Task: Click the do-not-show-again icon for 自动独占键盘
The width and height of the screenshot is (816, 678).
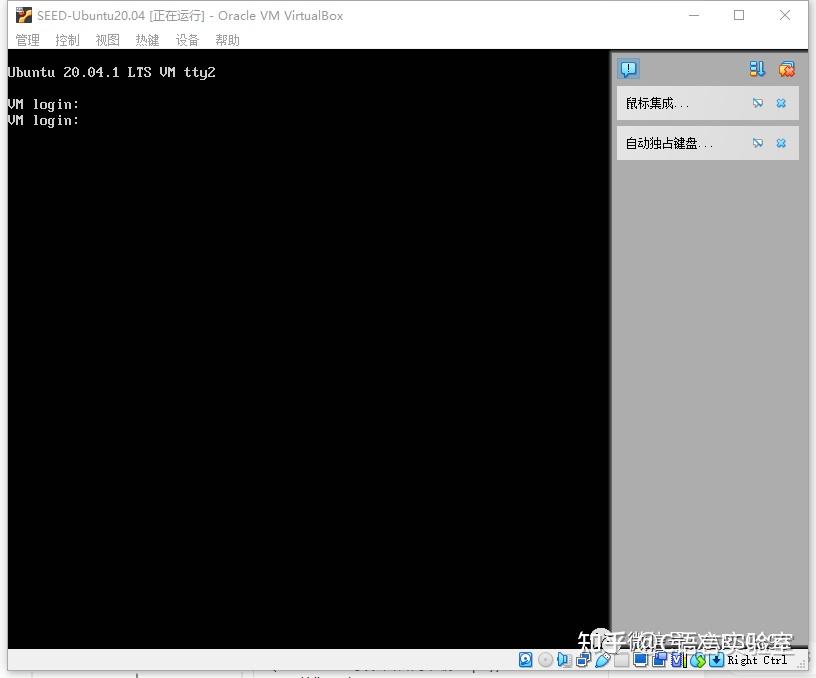Action: 758,143
